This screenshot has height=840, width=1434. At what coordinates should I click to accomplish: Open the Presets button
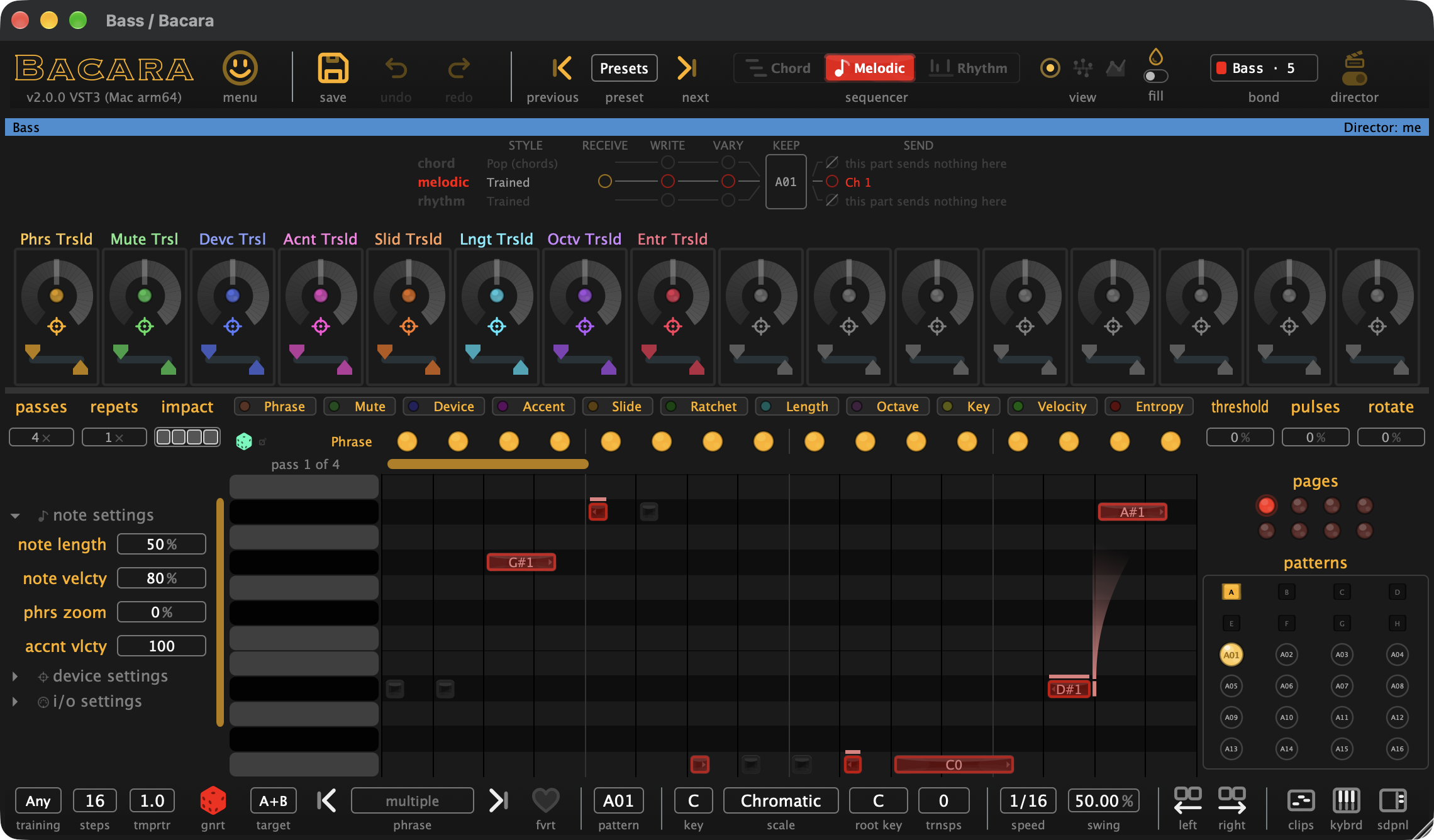click(624, 69)
